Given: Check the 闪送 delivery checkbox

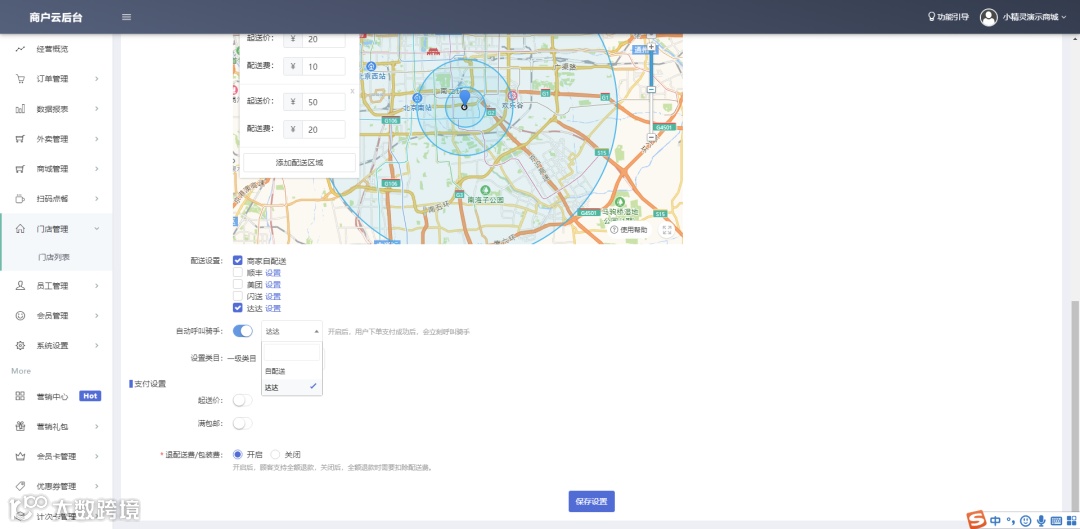Looking at the screenshot, I should tap(238, 295).
